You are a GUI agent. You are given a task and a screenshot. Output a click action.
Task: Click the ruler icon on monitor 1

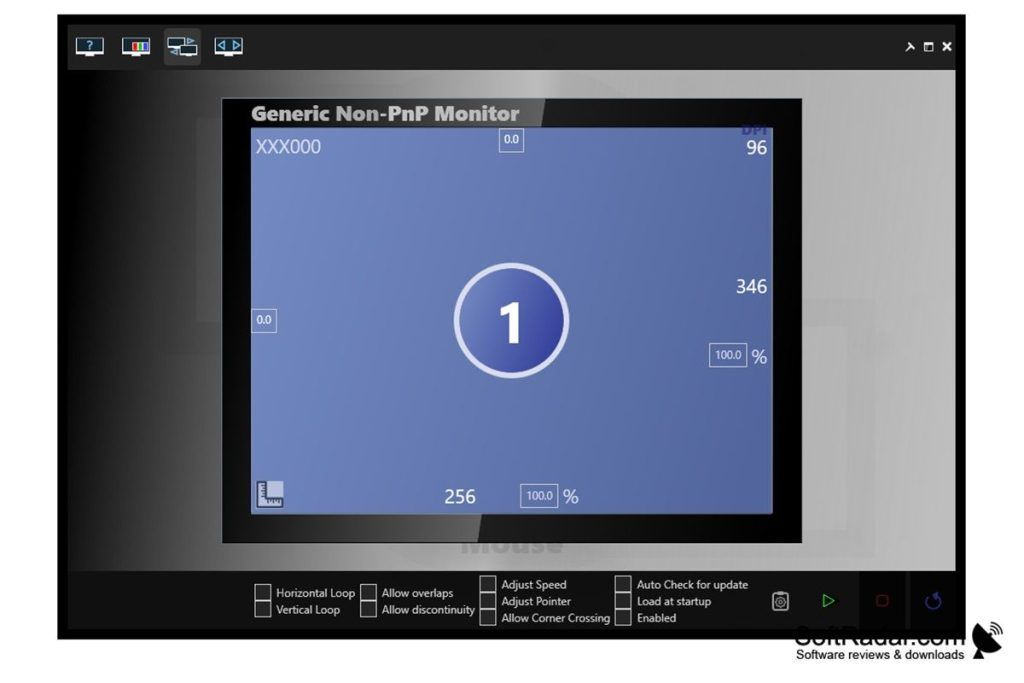click(269, 494)
